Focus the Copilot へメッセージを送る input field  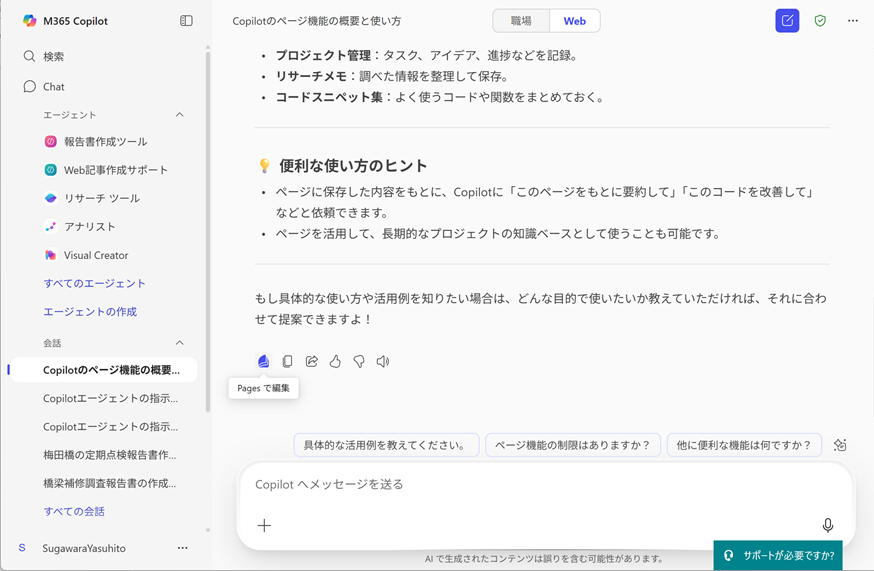click(546, 484)
